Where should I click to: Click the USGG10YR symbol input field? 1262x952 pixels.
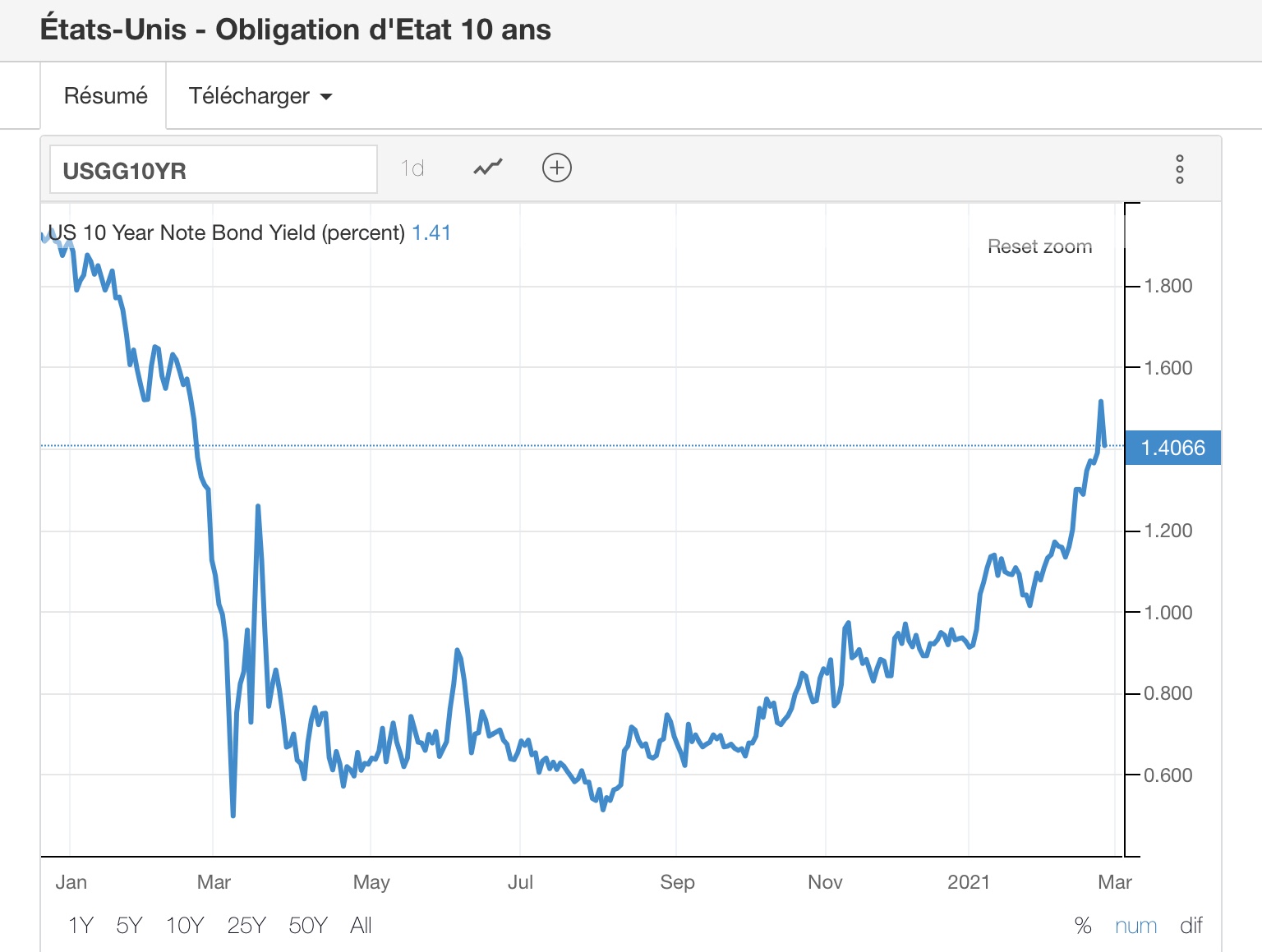213,170
